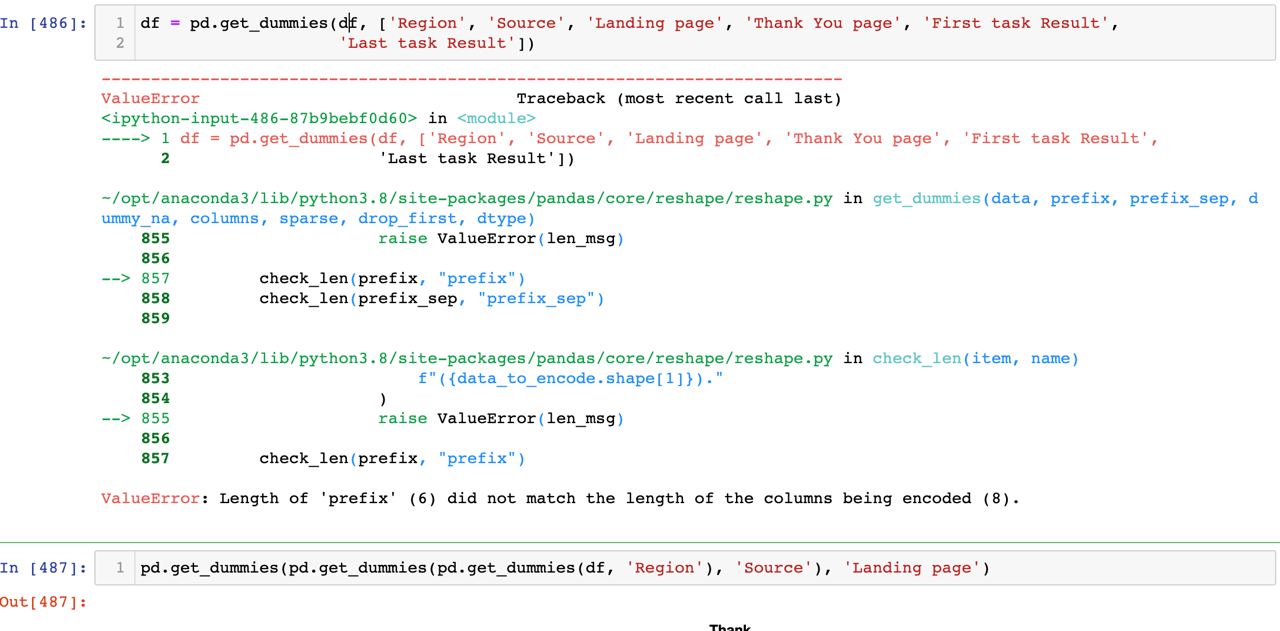
Task: Click 'Source' string in cell 486 code
Action: coord(526,22)
